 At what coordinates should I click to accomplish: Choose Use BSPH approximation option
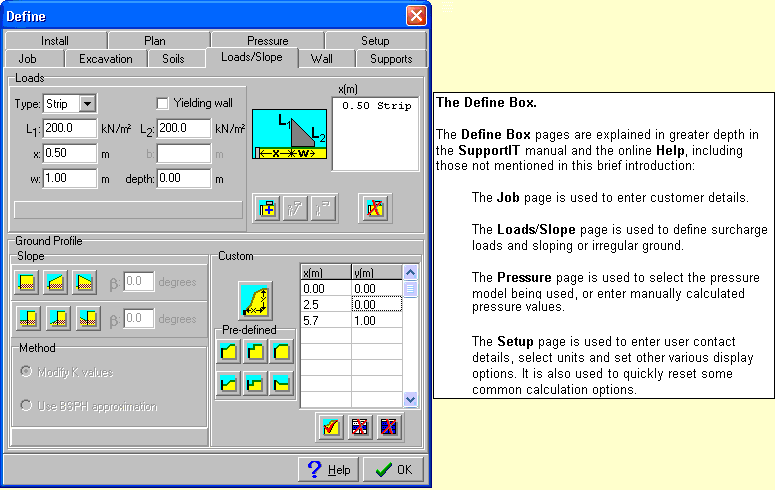[28, 406]
